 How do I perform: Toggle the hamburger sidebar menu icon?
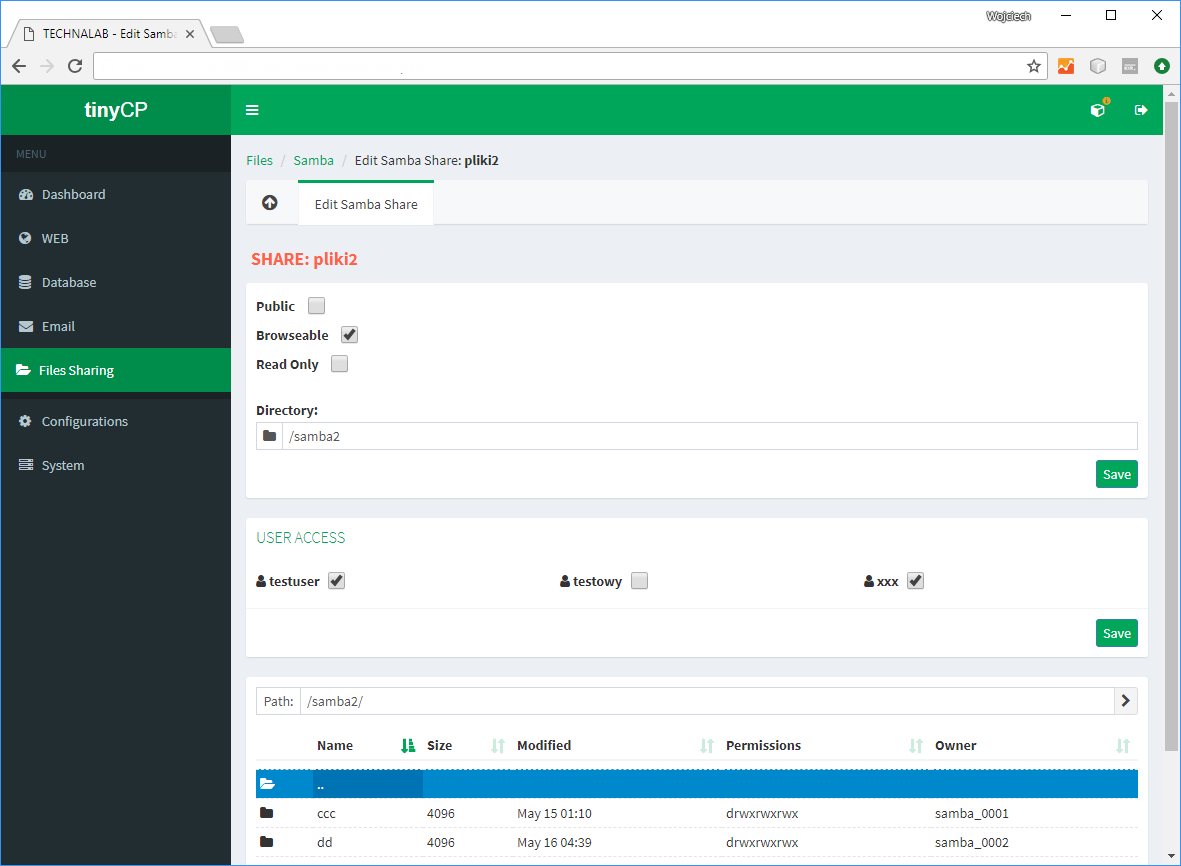click(252, 110)
